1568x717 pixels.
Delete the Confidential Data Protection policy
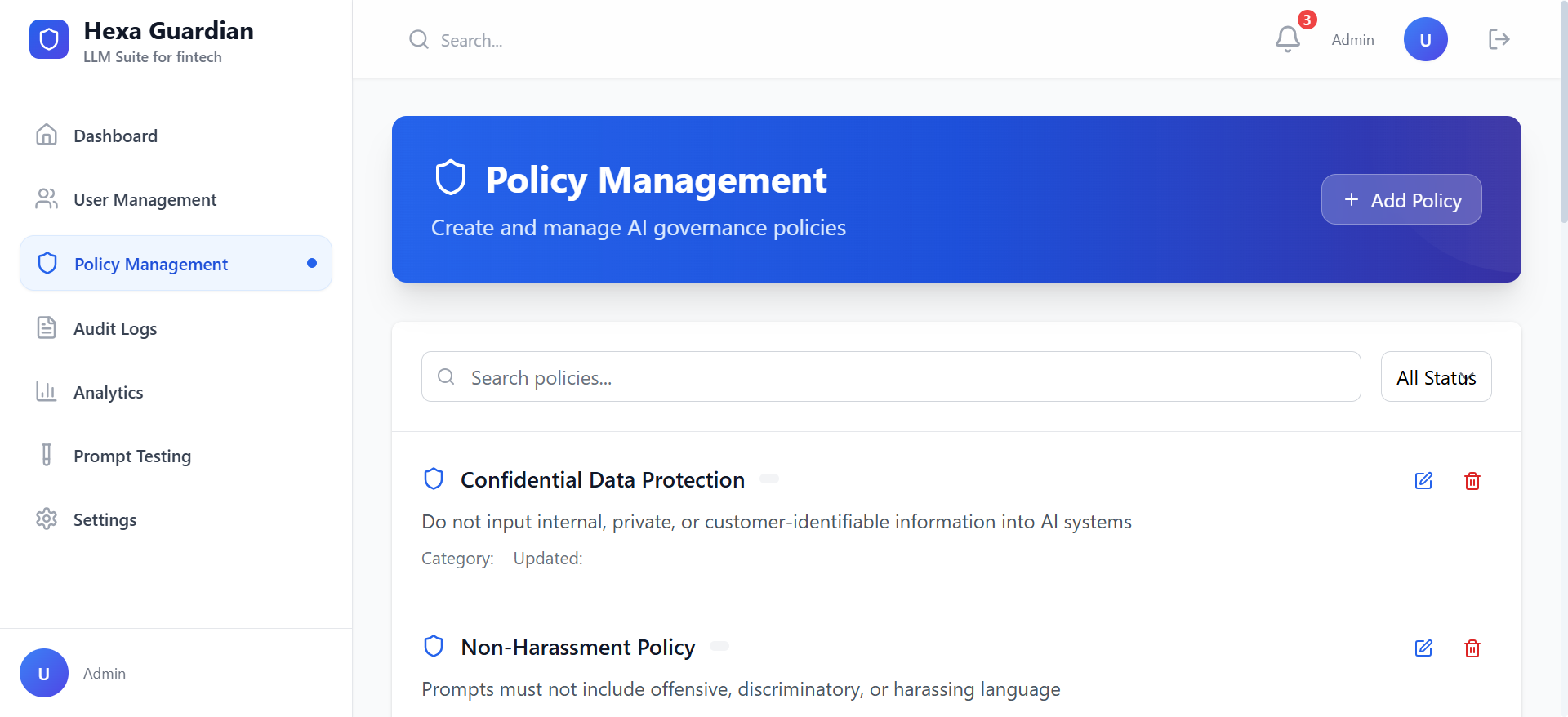tap(1472, 481)
